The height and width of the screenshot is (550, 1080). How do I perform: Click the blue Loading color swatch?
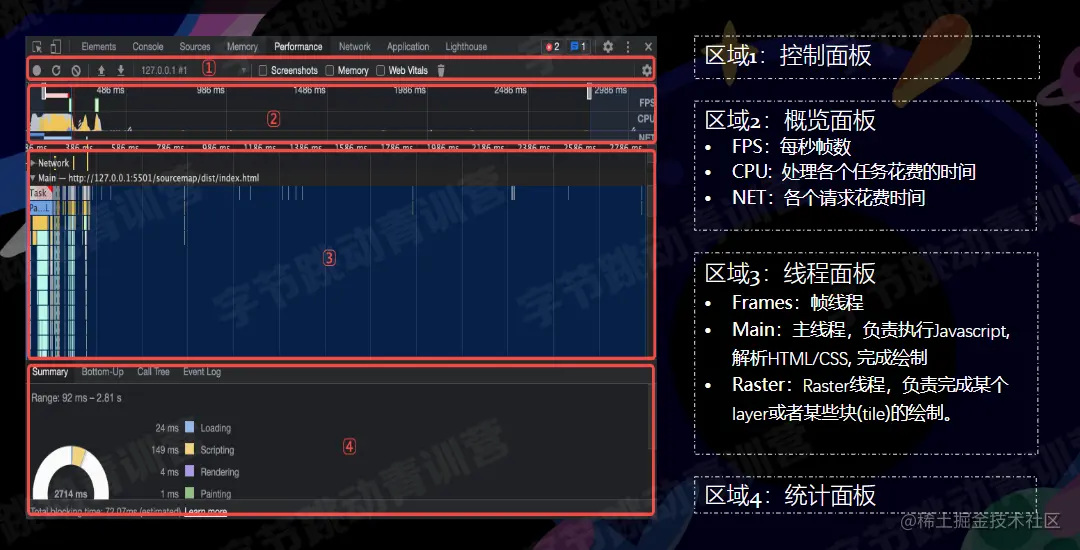pos(189,427)
